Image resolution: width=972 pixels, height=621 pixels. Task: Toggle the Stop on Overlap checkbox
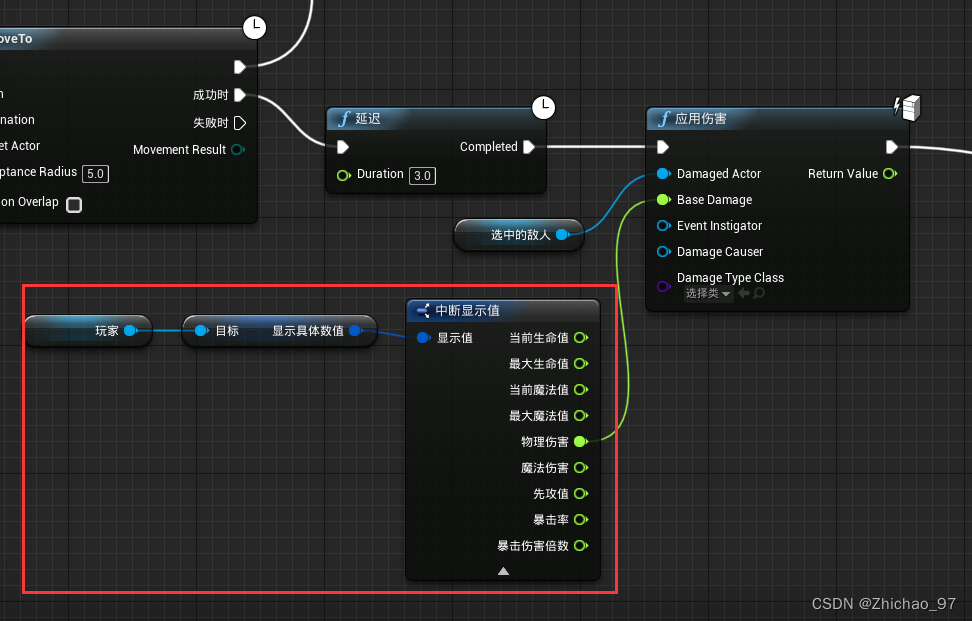click(x=73, y=204)
